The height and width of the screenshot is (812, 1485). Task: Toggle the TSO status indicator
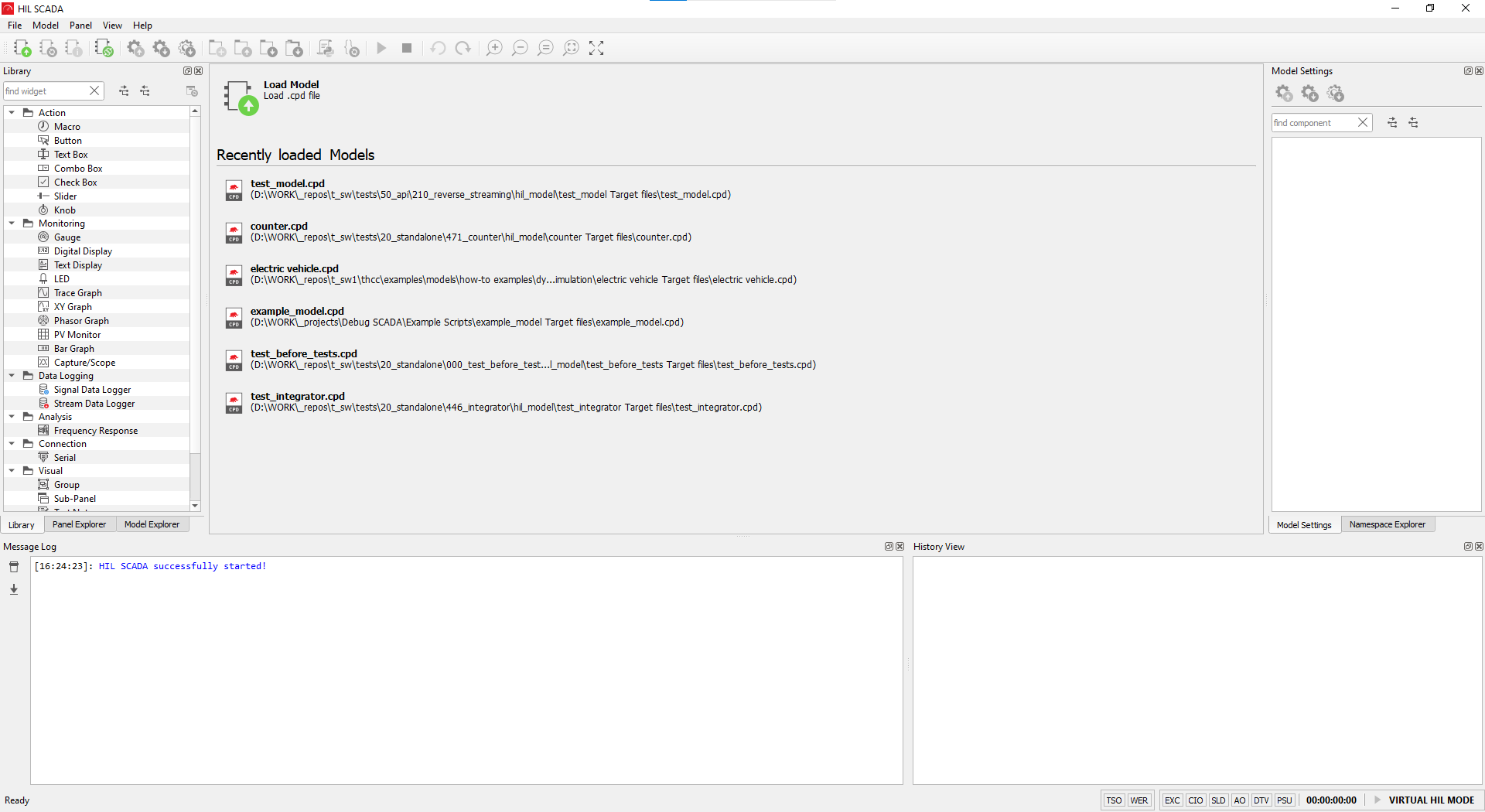click(1114, 800)
